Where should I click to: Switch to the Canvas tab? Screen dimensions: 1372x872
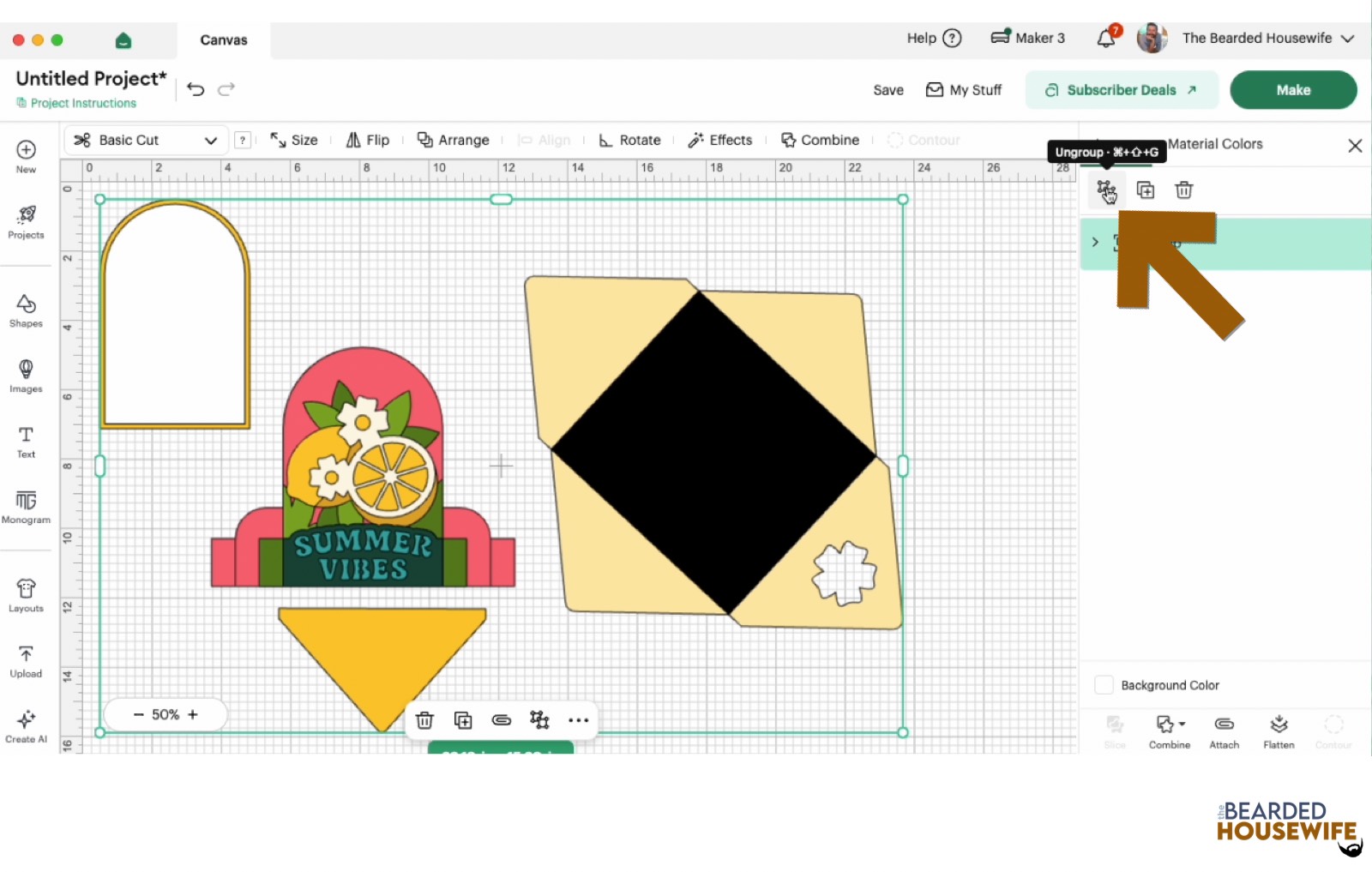coord(224,40)
